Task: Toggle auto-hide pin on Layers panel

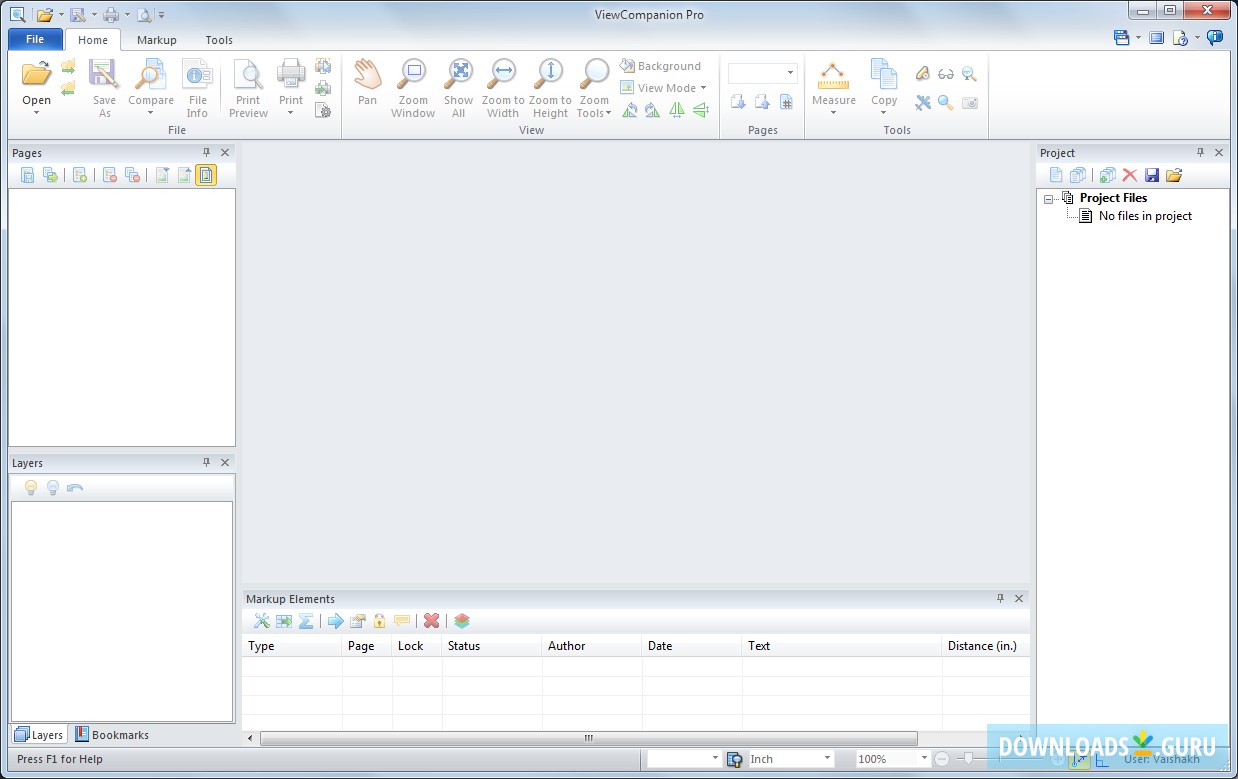Action: coord(207,463)
